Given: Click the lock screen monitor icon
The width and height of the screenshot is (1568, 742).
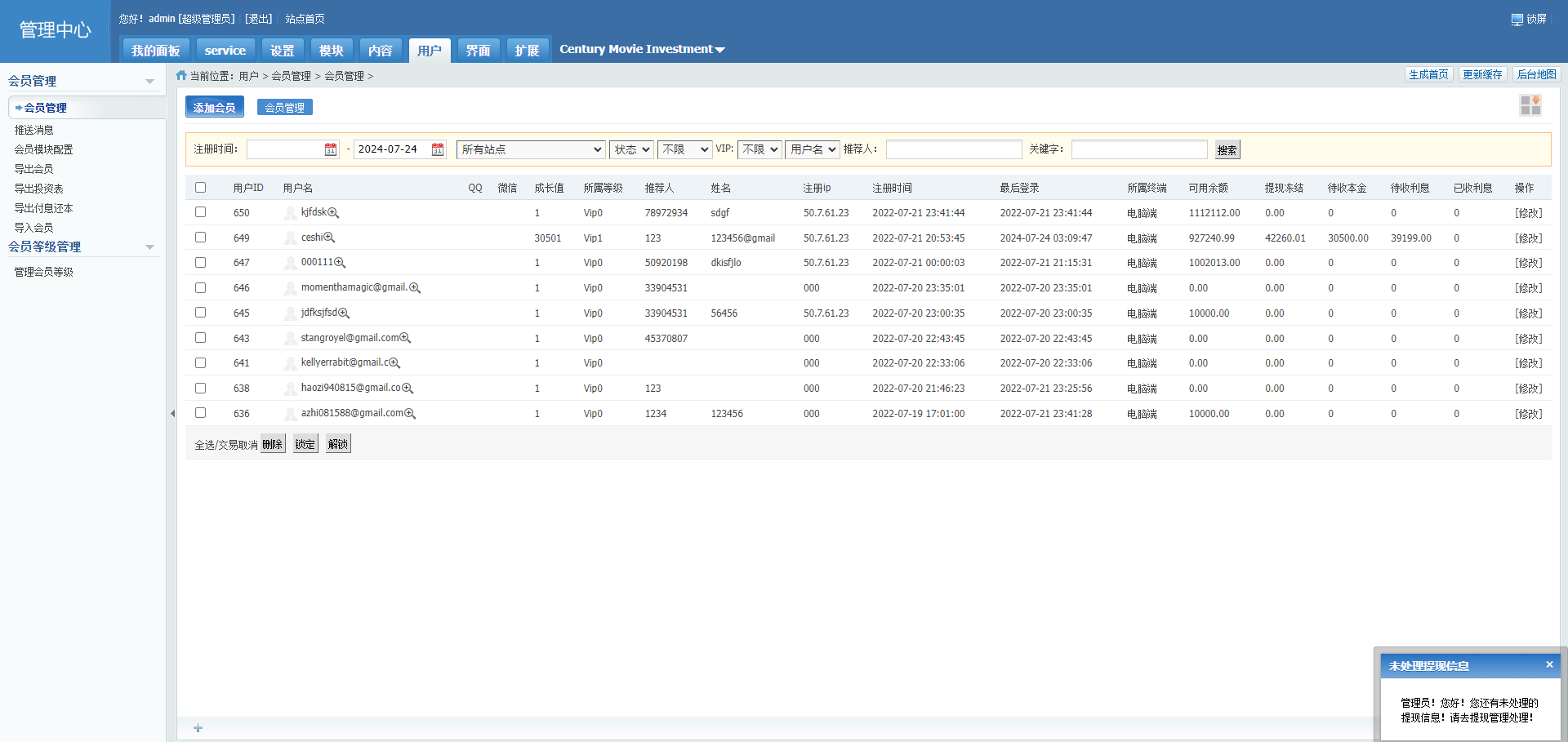Looking at the screenshot, I should pyautogui.click(x=1517, y=20).
